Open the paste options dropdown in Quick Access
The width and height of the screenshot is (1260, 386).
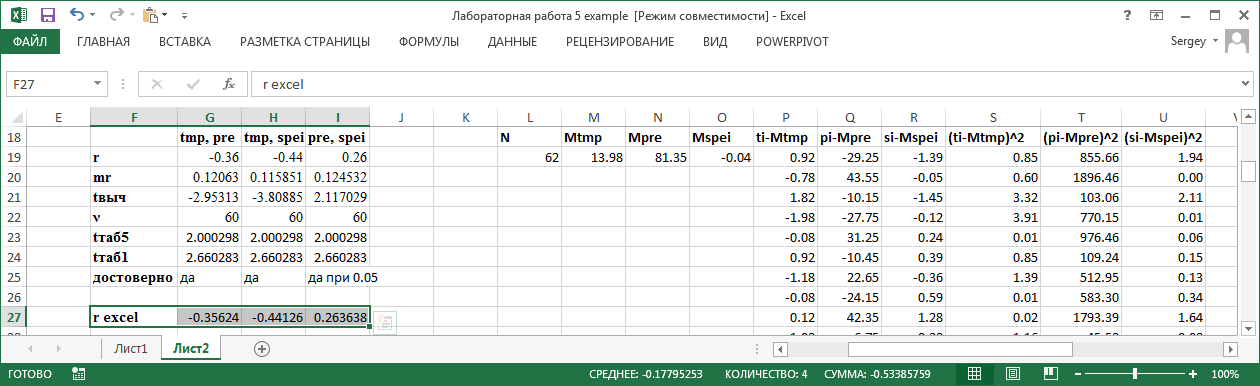tap(166, 16)
